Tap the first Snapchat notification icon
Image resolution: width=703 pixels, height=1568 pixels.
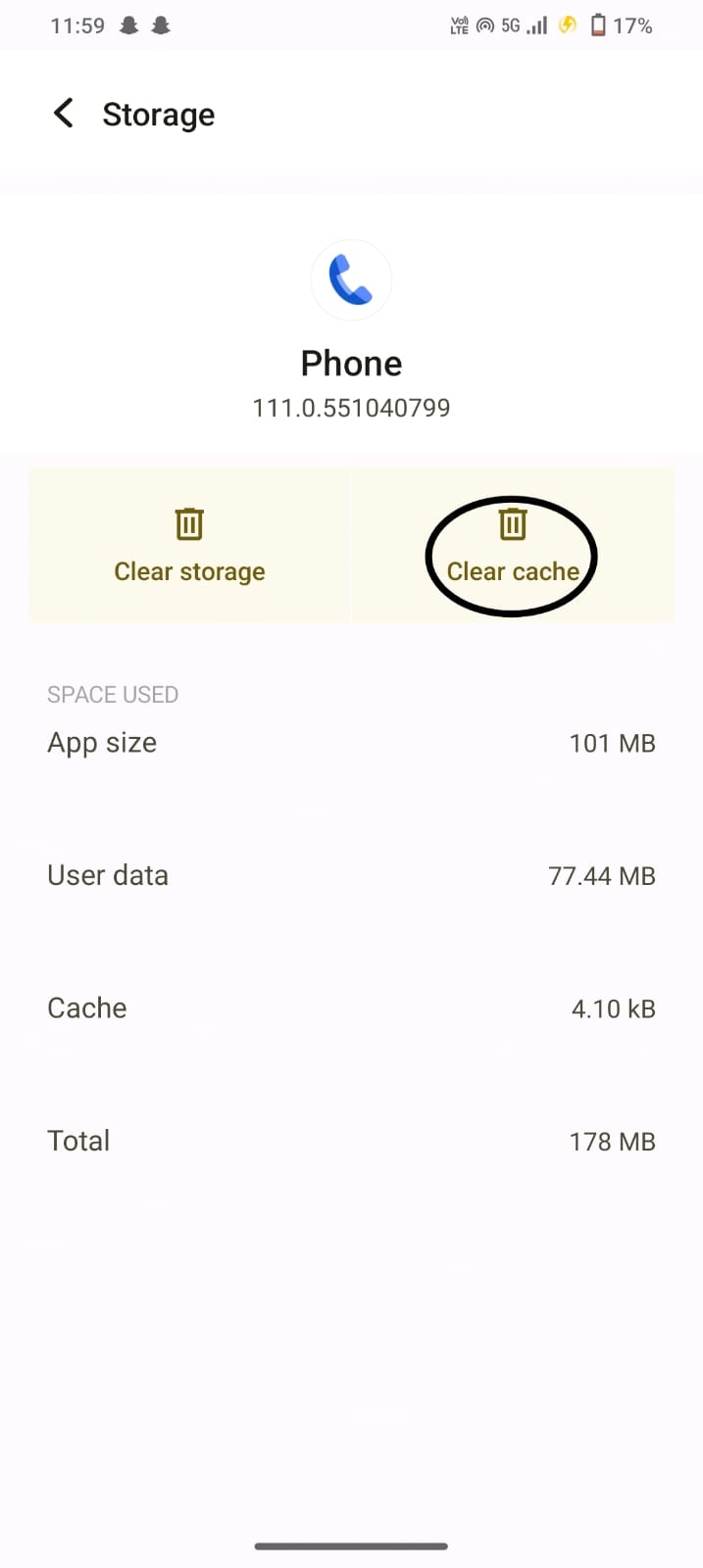coord(128,25)
